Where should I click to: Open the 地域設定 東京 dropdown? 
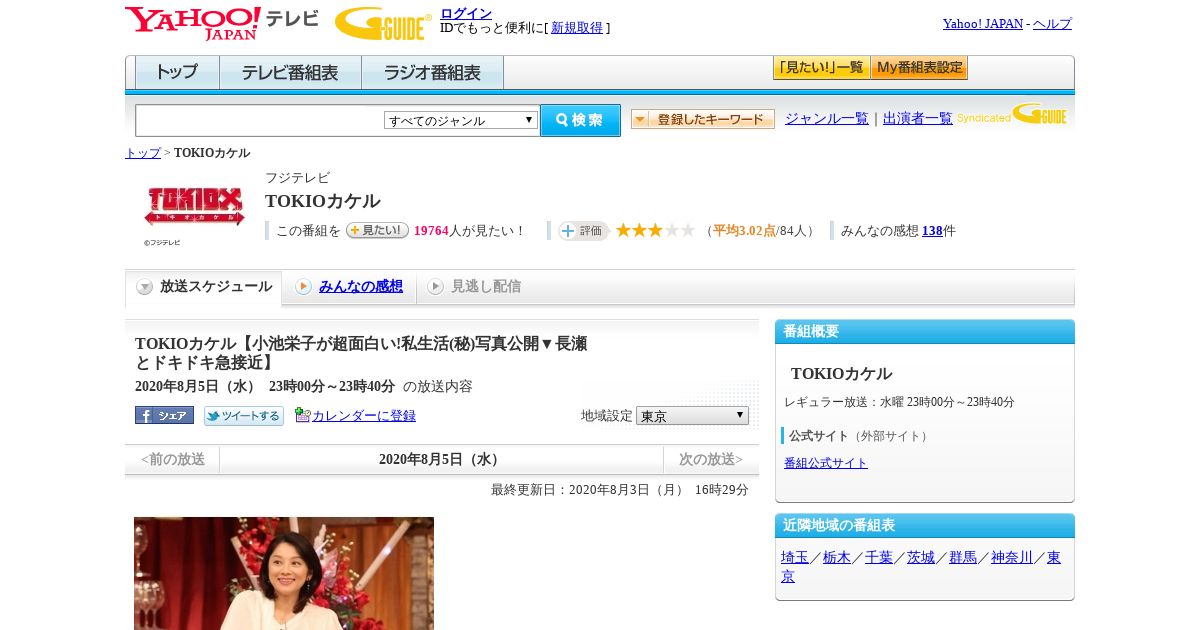(x=692, y=415)
